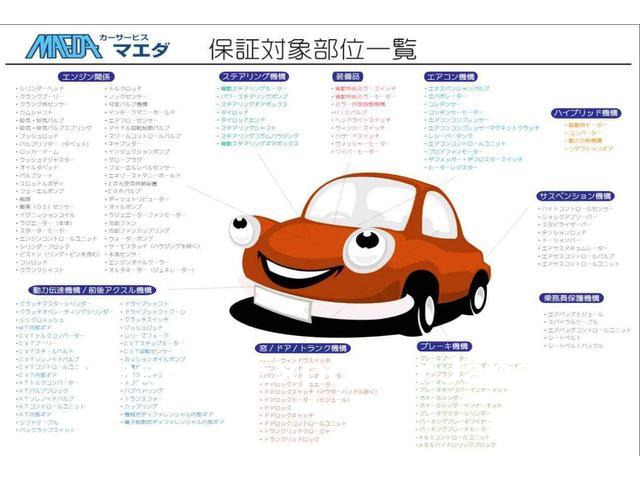640x480 pixels.
Task: Select the 乗務員保護機構 category header
Action: point(574,298)
